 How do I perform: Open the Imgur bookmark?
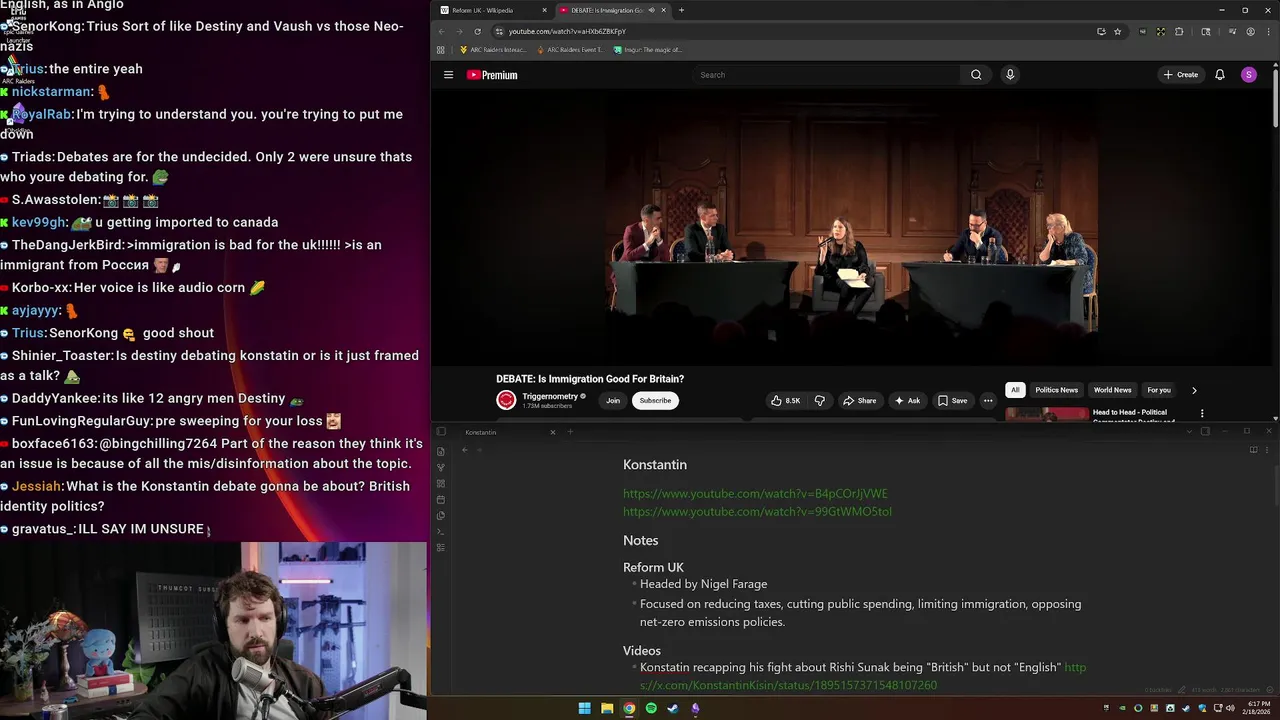pyautogui.click(x=648, y=49)
